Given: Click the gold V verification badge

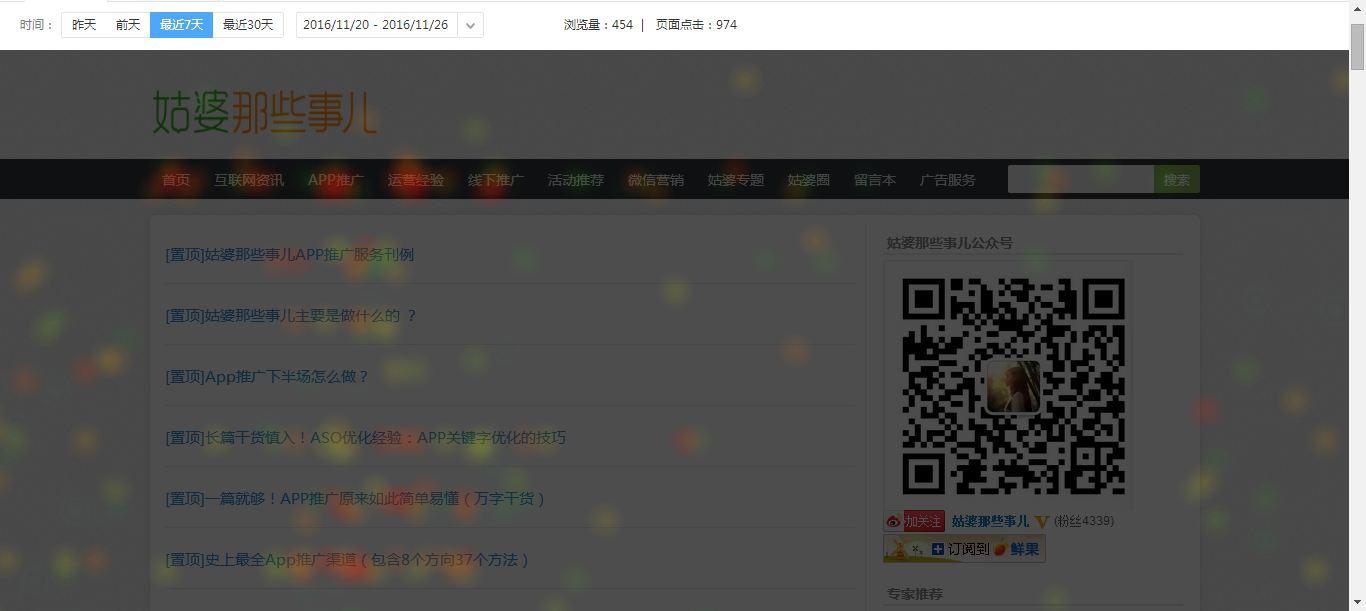Looking at the screenshot, I should click(x=1041, y=521).
